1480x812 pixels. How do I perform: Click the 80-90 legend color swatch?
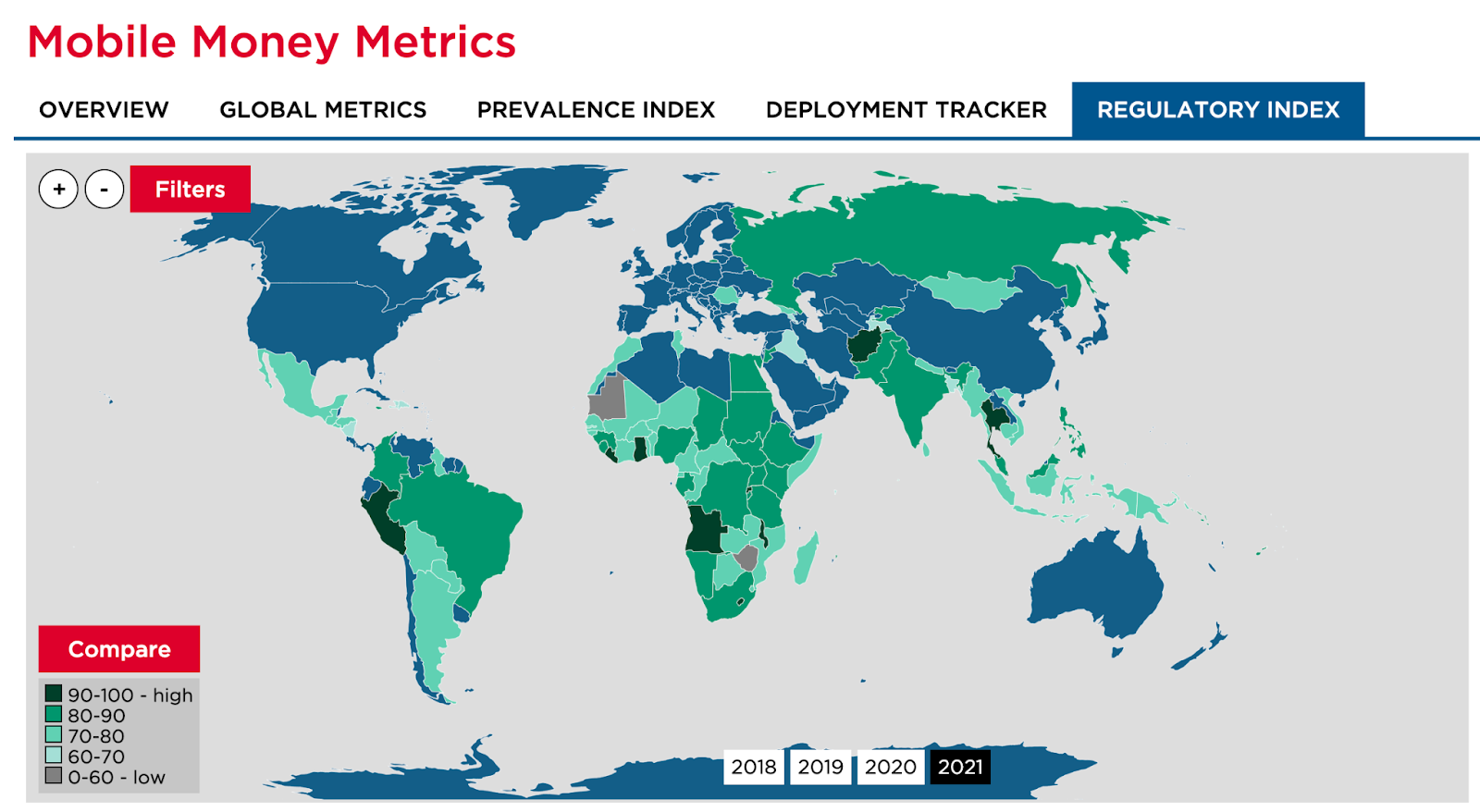tap(54, 714)
